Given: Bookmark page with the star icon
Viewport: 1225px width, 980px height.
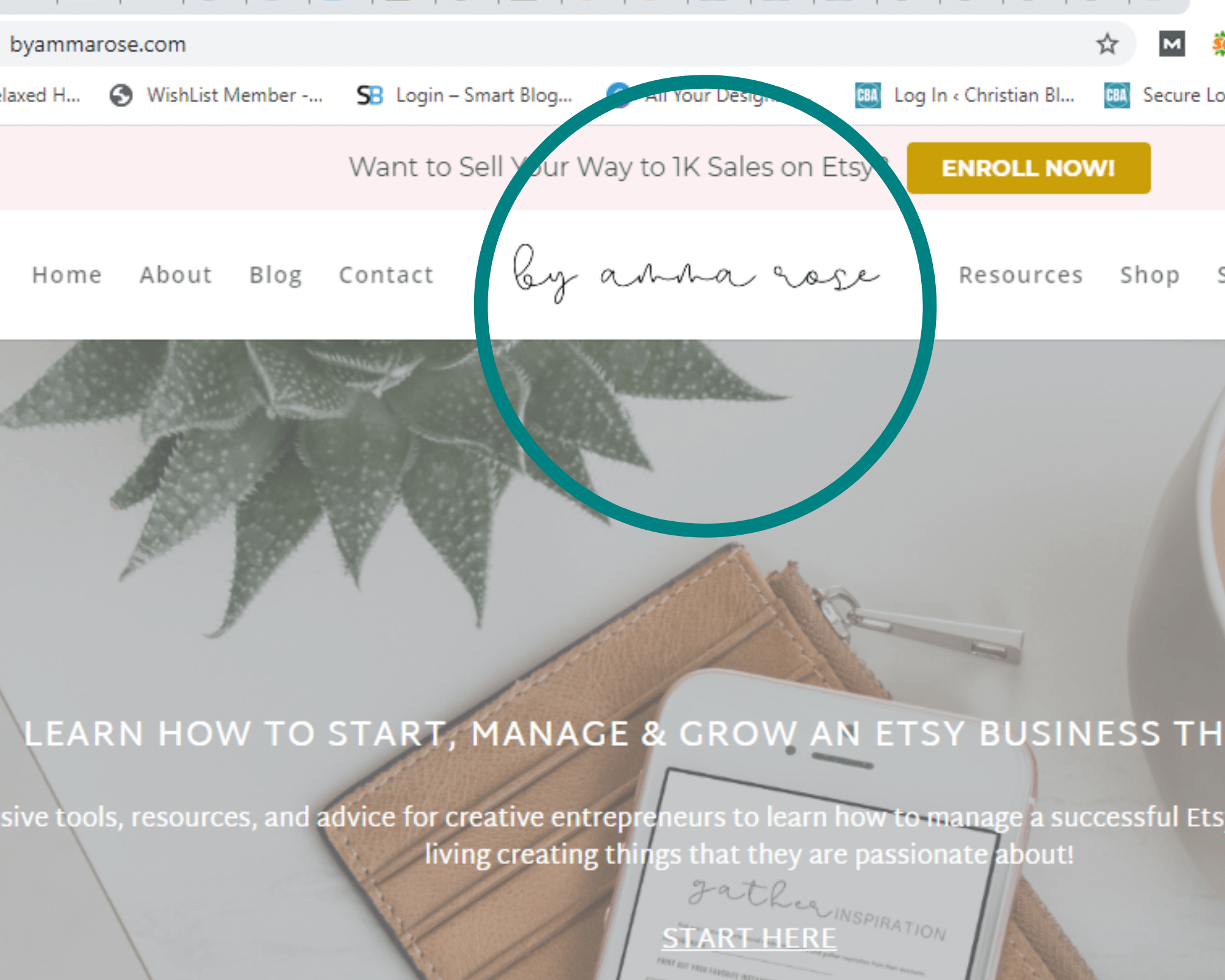Looking at the screenshot, I should (x=1107, y=44).
